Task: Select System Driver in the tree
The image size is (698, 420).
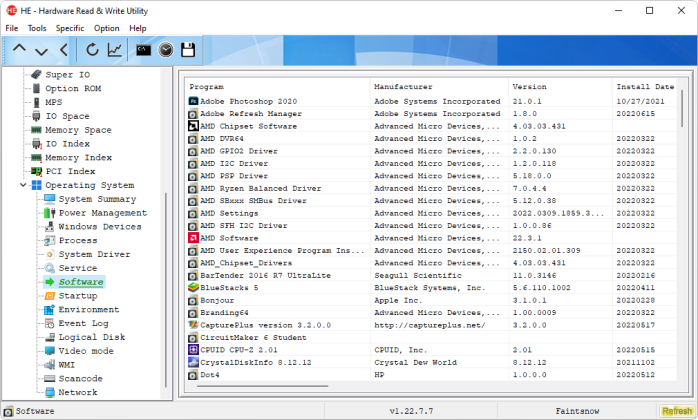Action: click(94, 254)
